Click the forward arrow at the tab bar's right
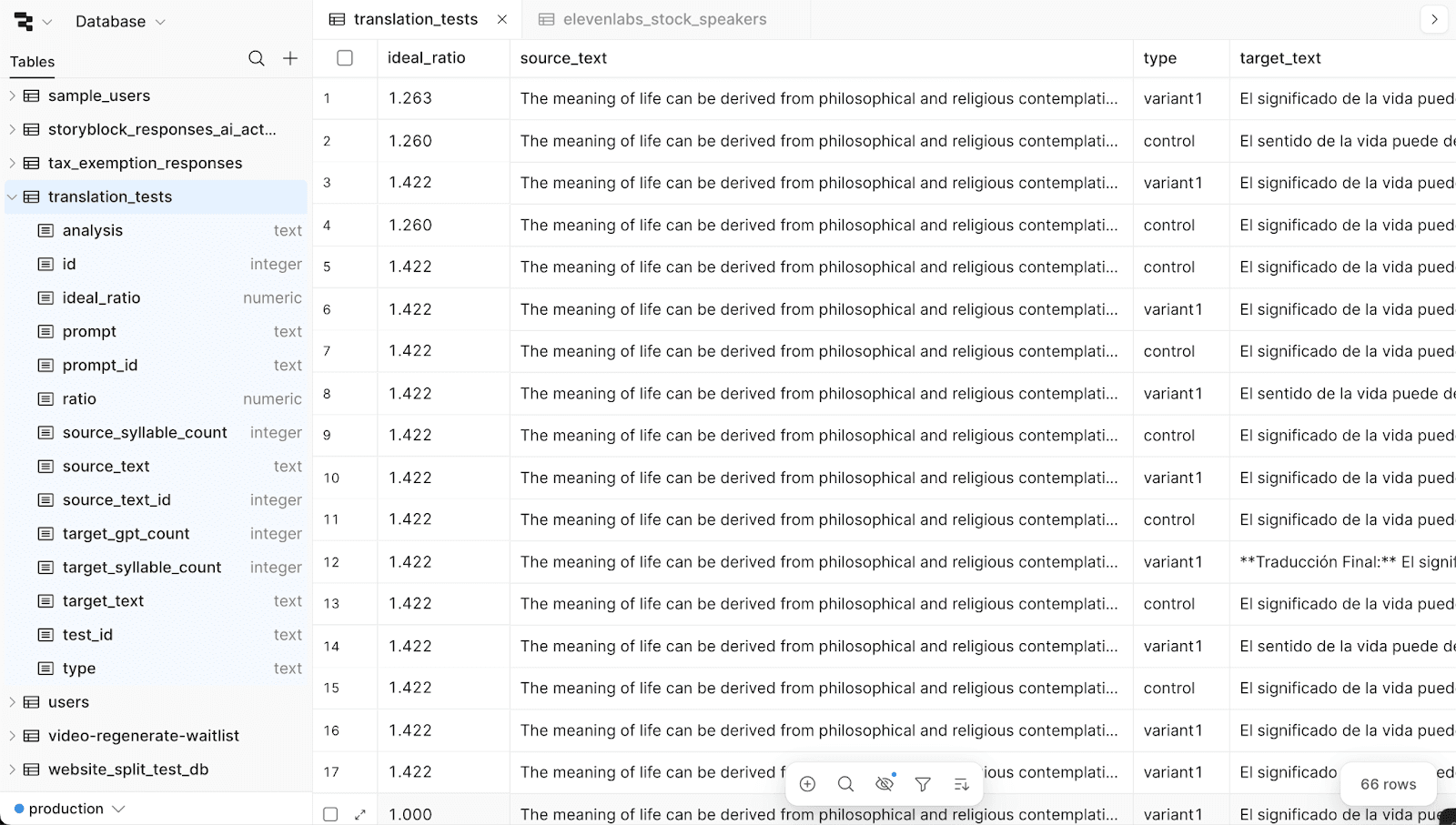Image resolution: width=1456 pixels, height=825 pixels. coord(1435,18)
